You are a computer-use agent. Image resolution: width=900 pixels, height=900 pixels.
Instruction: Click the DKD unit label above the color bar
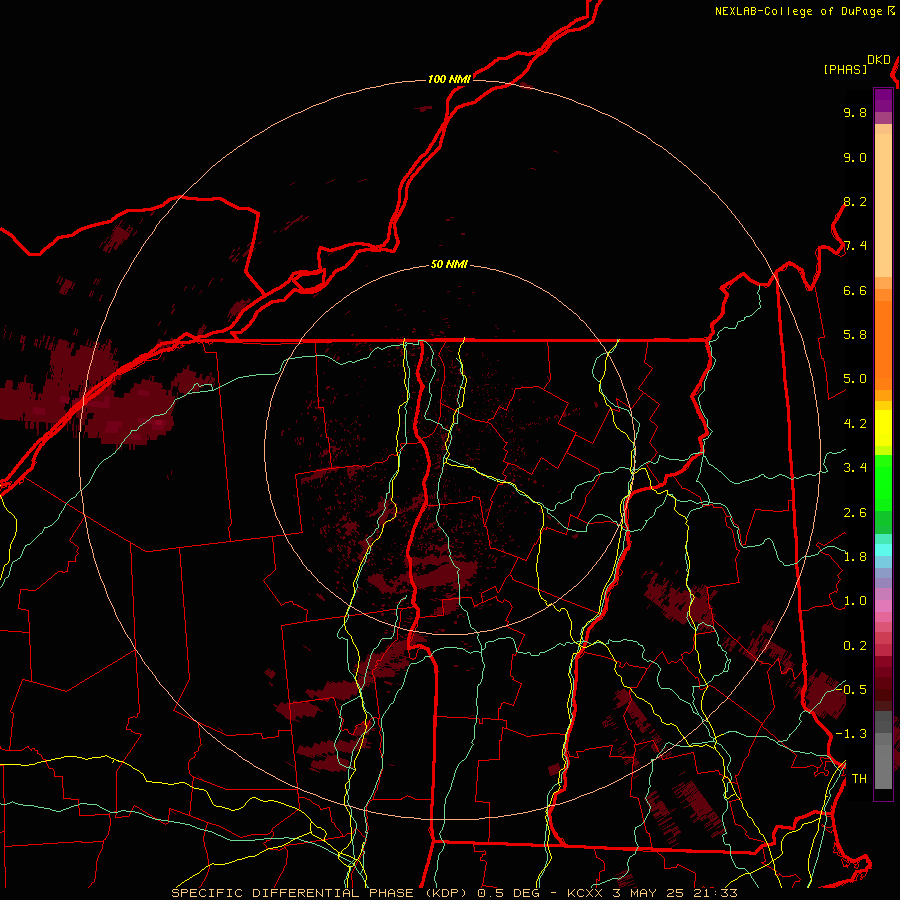click(879, 60)
